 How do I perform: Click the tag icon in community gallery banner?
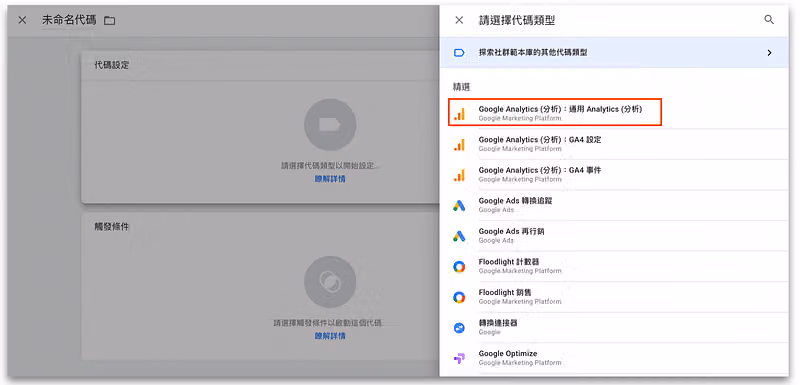[x=459, y=53]
